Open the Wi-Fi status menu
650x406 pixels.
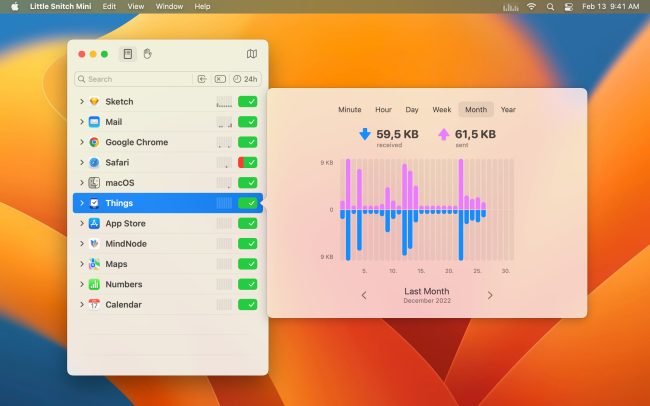(531, 7)
